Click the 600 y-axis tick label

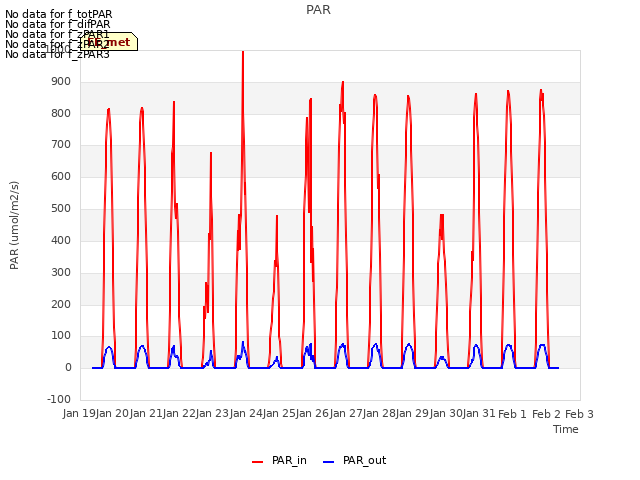coord(61,177)
